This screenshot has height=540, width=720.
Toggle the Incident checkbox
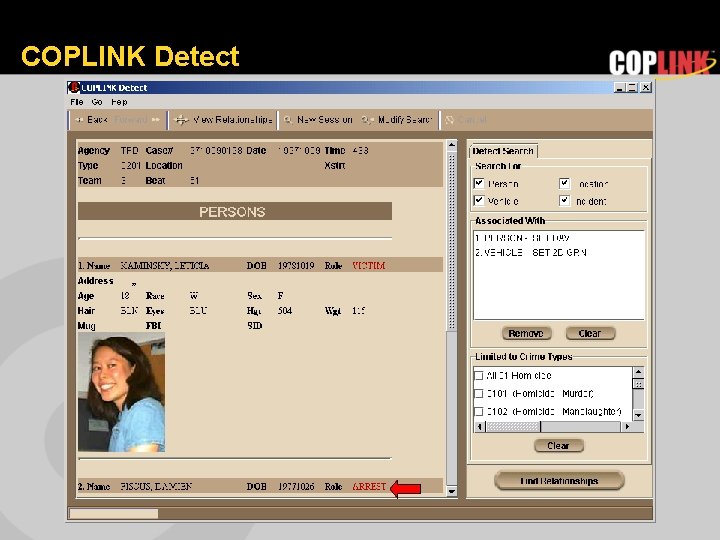[x=564, y=201]
